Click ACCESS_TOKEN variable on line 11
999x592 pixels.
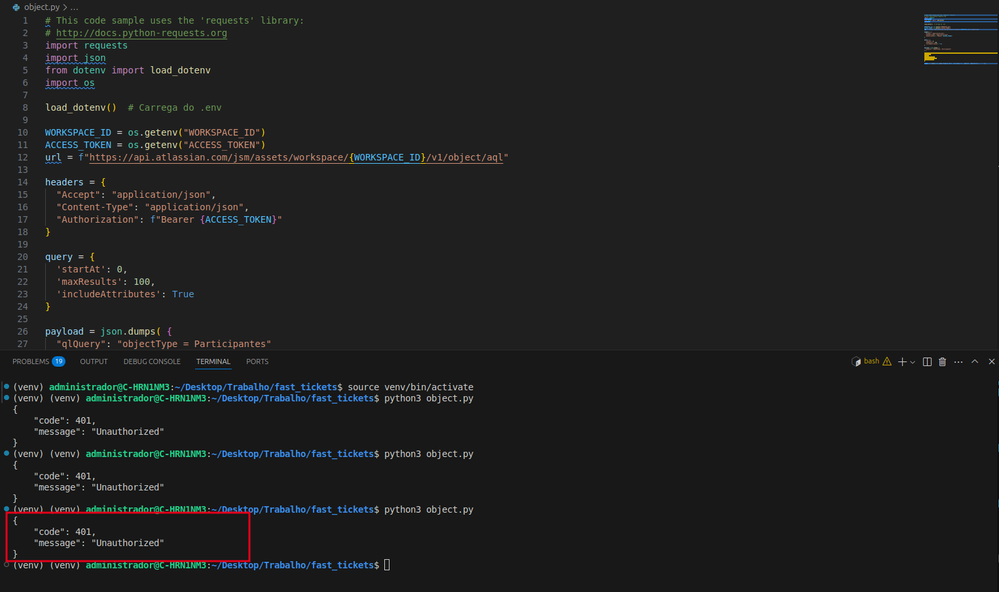[x=78, y=145]
